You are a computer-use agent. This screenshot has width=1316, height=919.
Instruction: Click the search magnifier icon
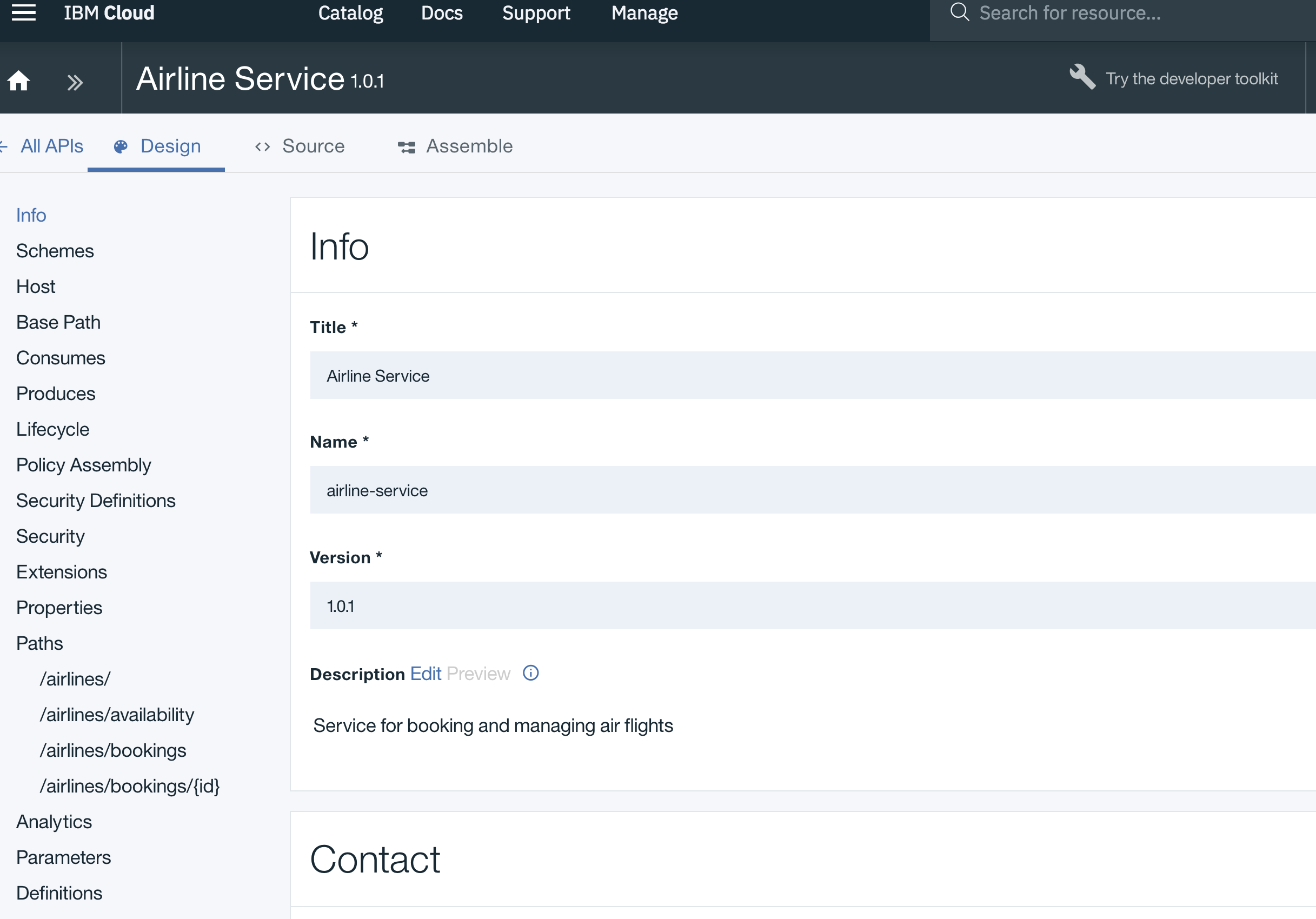(x=959, y=12)
